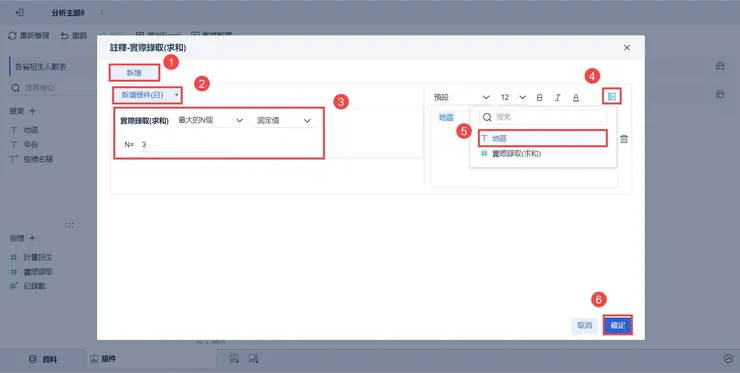The image size is (740, 373).
Task: Toggle italic text formatting
Action: [557, 97]
